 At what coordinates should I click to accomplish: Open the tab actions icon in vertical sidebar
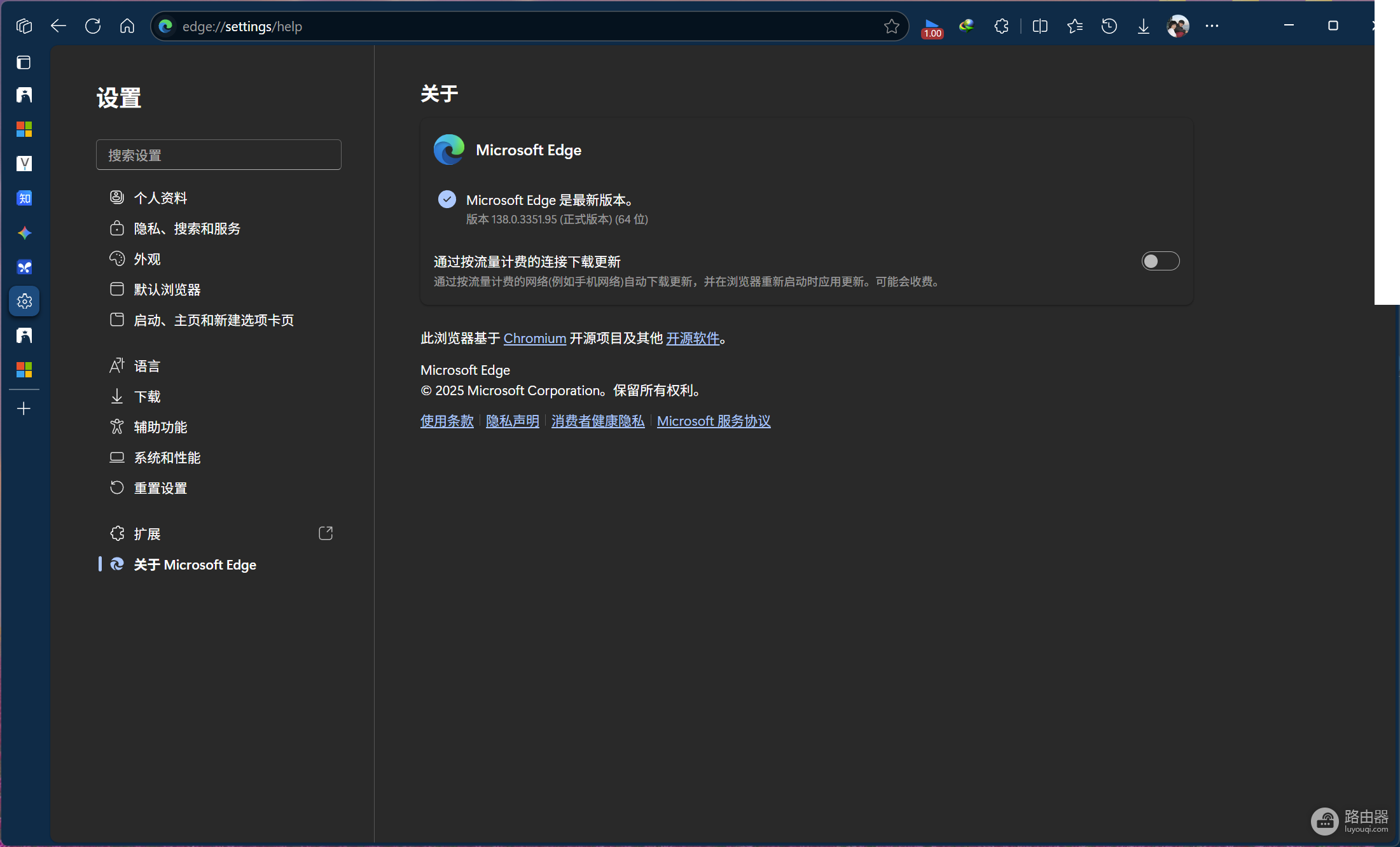click(x=24, y=62)
